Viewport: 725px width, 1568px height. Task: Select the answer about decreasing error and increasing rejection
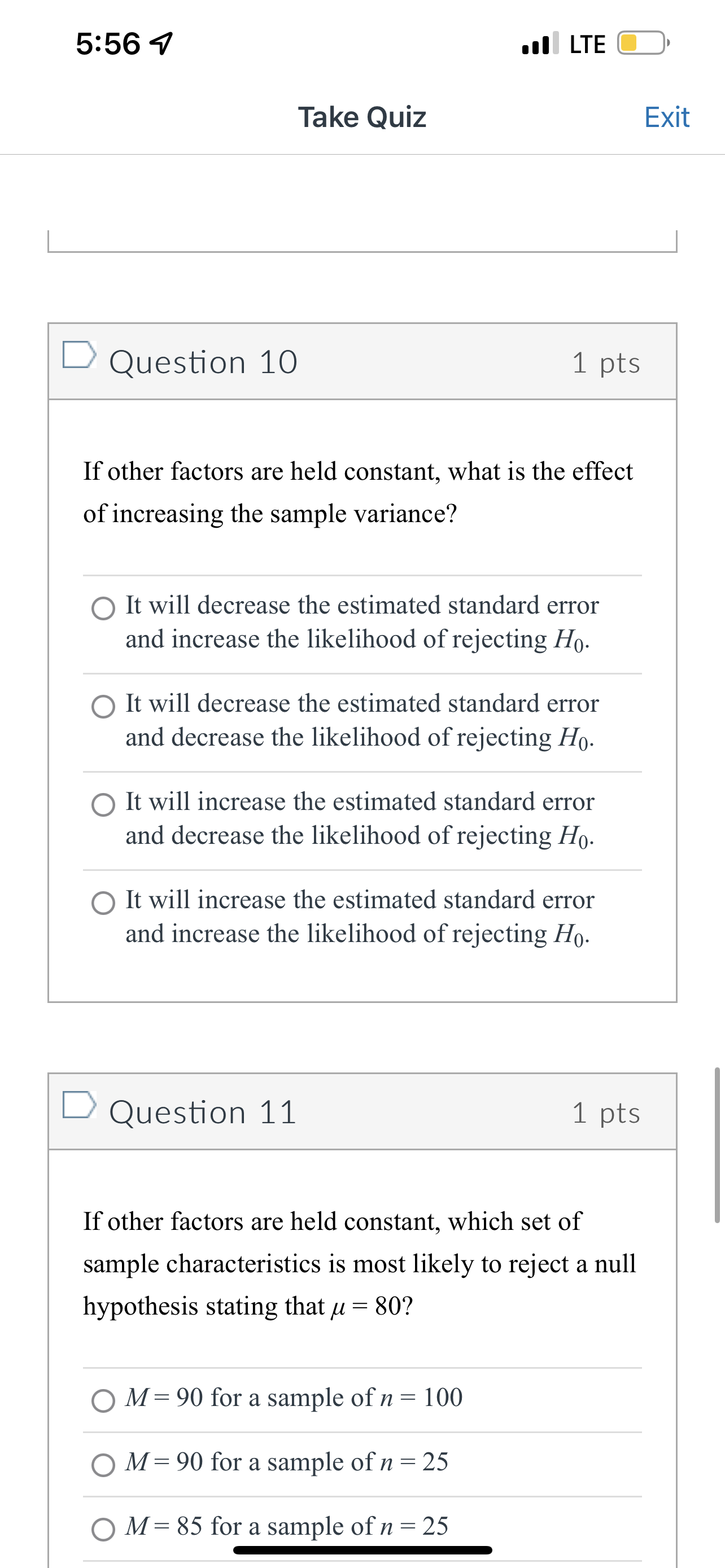(x=103, y=609)
